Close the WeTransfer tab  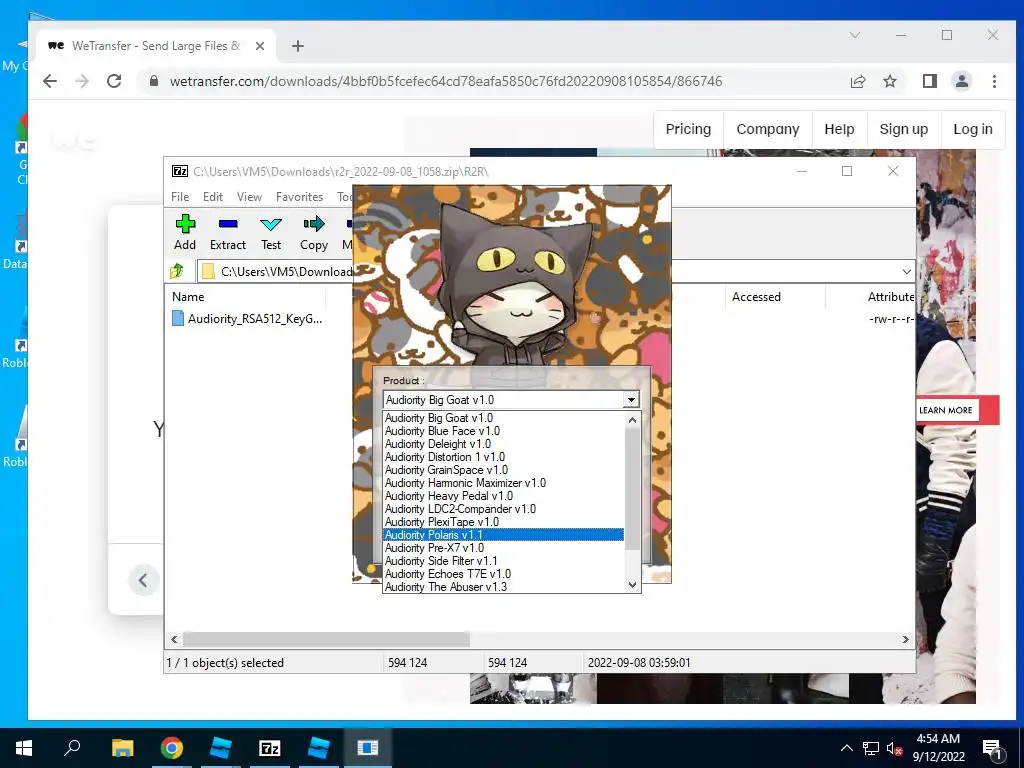pos(260,46)
